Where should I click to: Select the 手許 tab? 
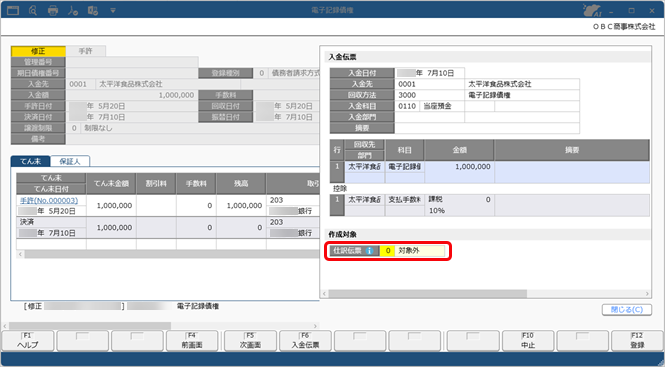86,51
